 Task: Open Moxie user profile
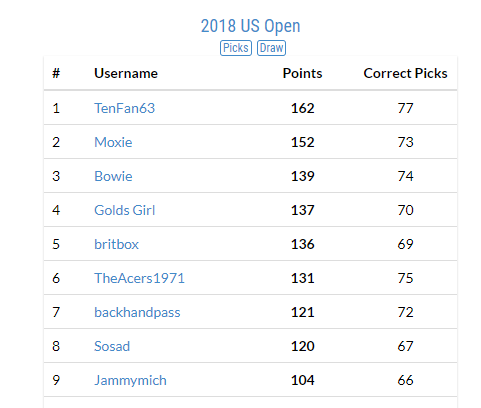click(x=113, y=142)
